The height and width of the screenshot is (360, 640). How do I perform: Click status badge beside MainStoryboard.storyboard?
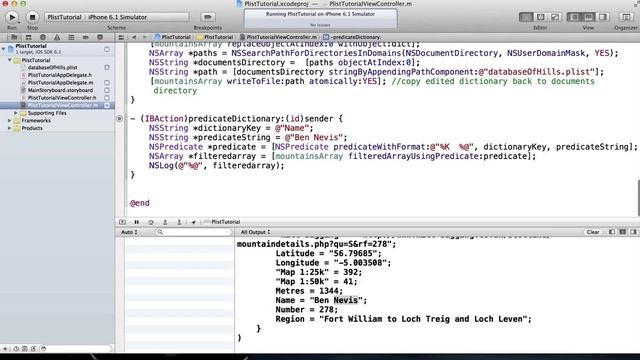tap(107, 90)
